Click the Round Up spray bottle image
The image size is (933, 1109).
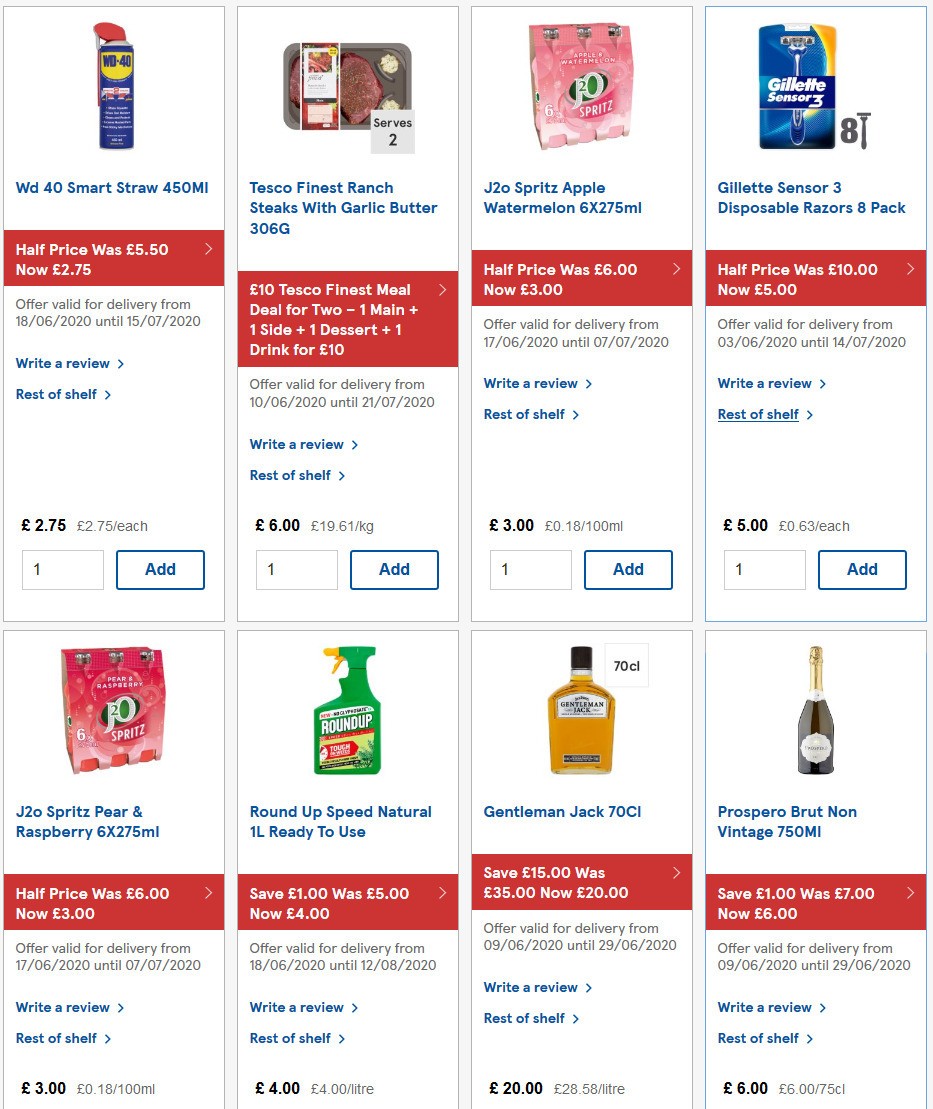tap(347, 710)
